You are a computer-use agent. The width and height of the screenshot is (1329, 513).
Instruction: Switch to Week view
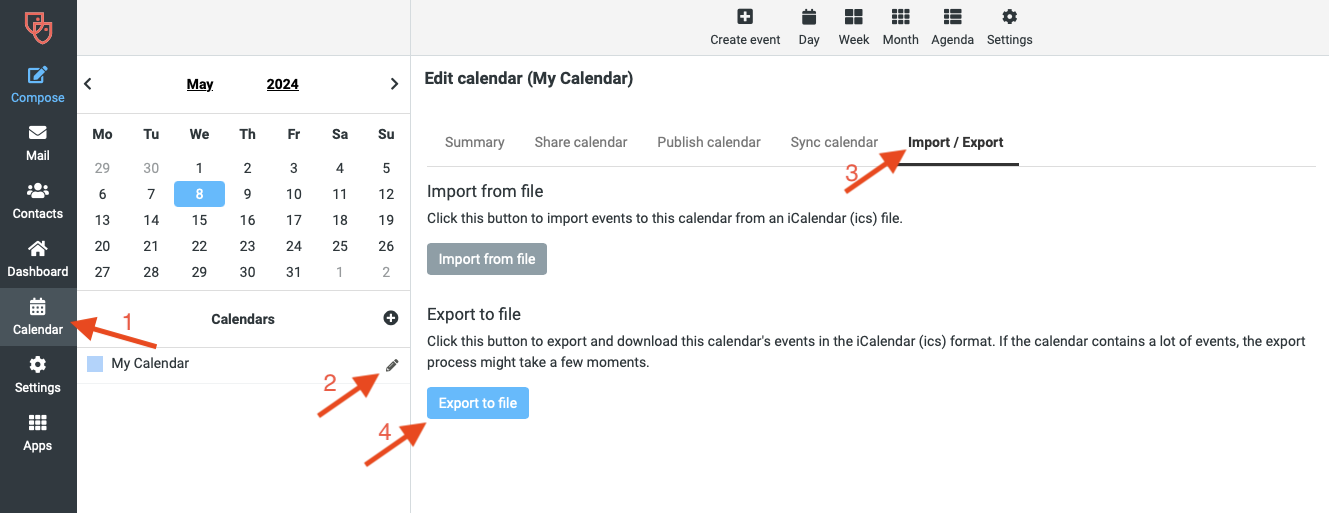(x=853, y=27)
